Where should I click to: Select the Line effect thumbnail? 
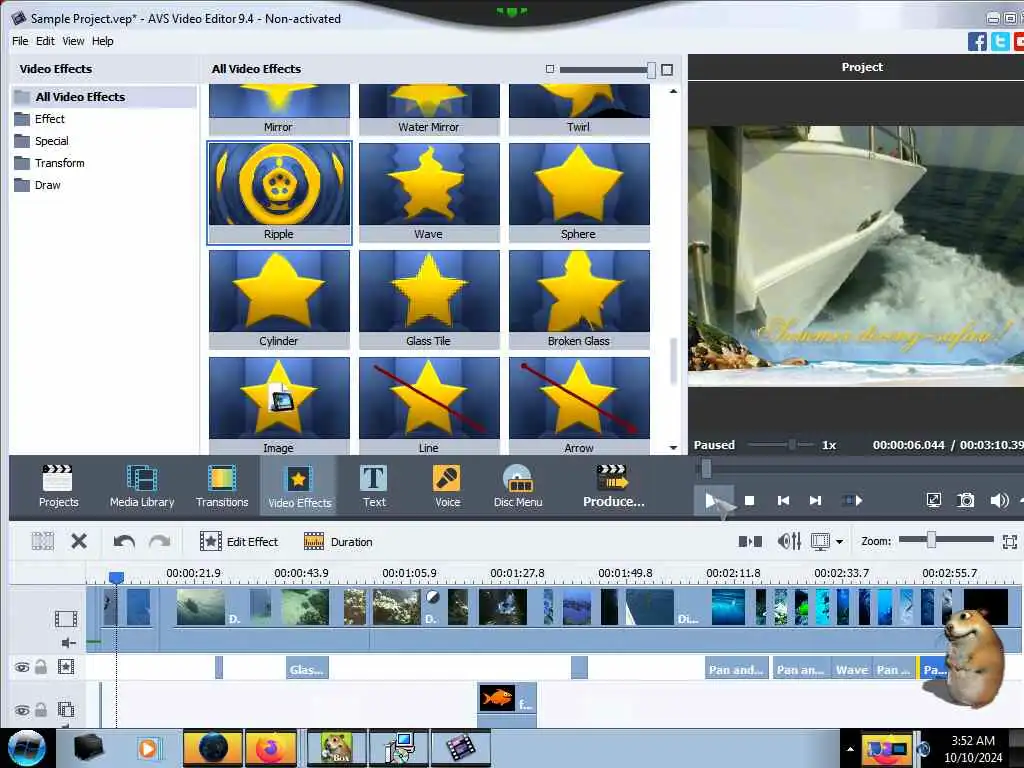[429, 406]
